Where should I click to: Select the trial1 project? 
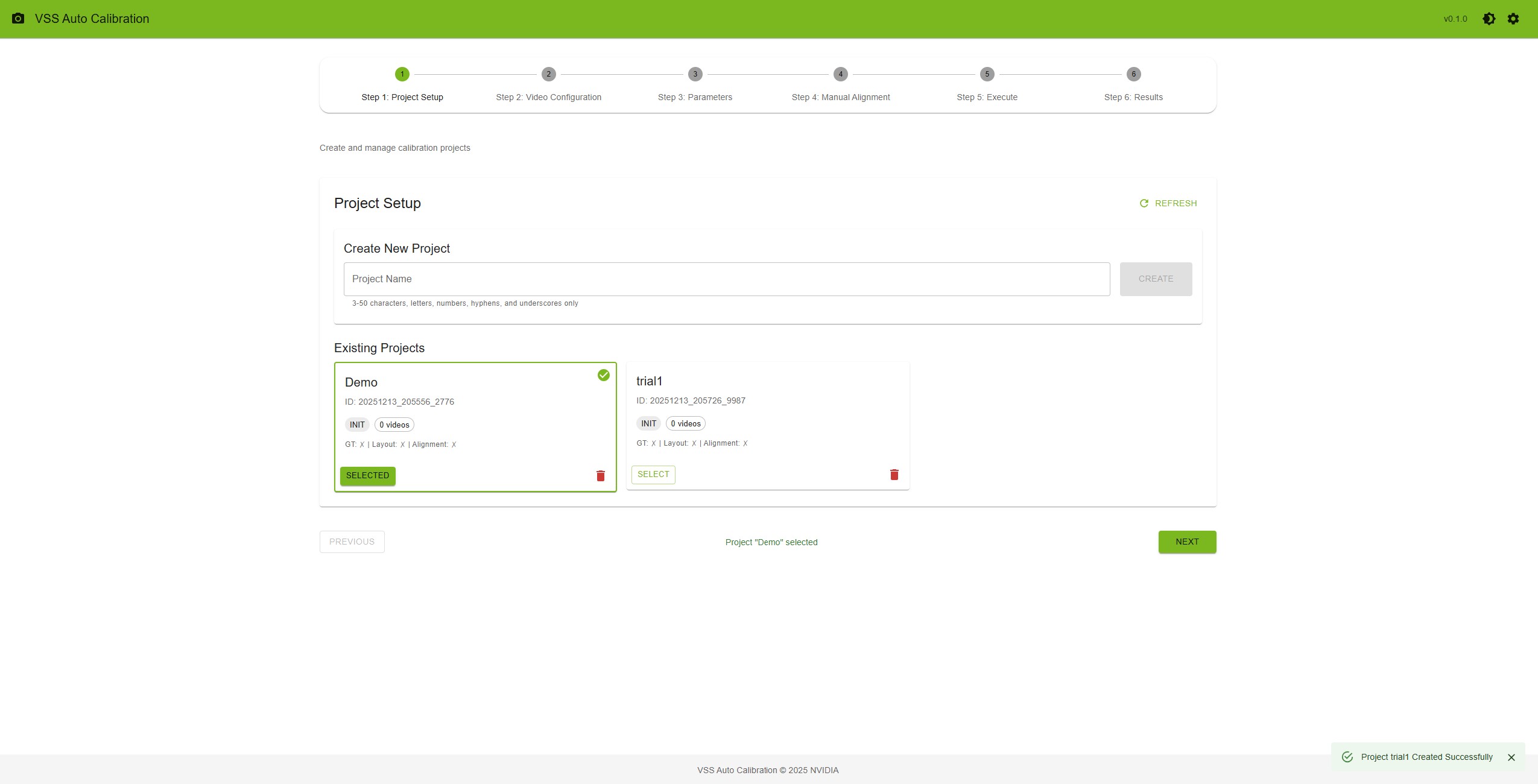click(653, 475)
